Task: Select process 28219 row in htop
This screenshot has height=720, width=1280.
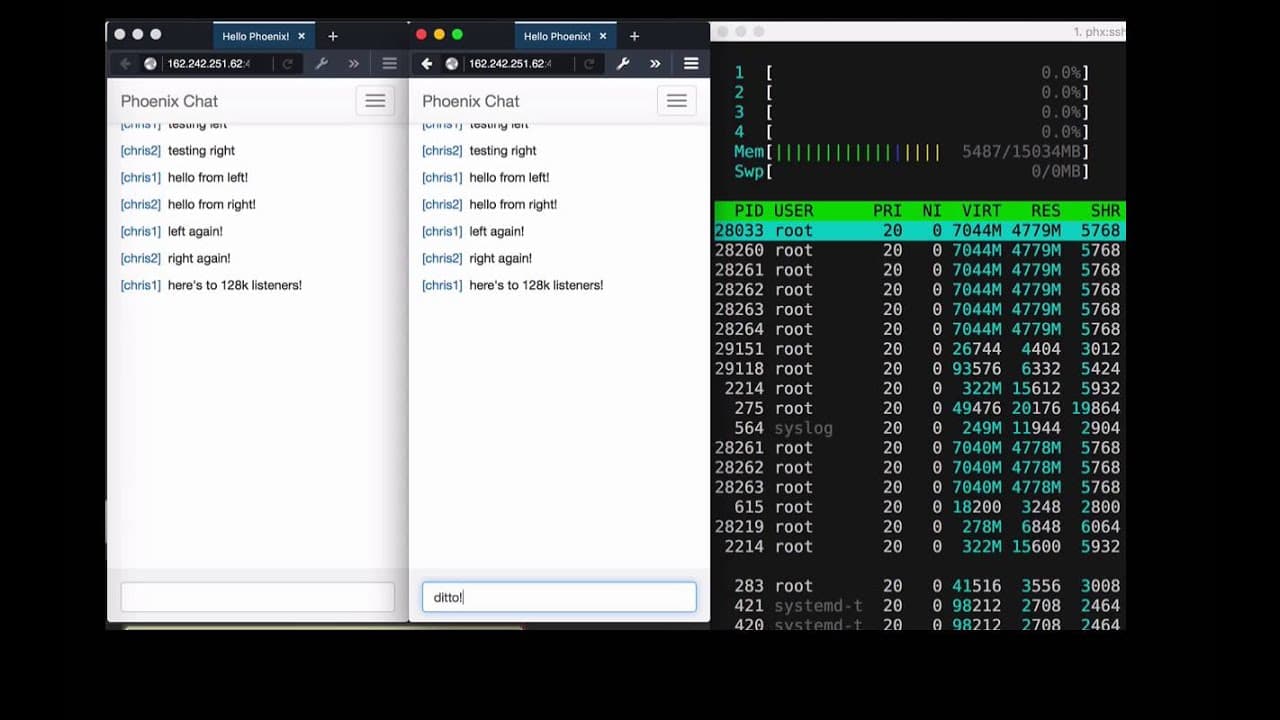Action: point(920,527)
